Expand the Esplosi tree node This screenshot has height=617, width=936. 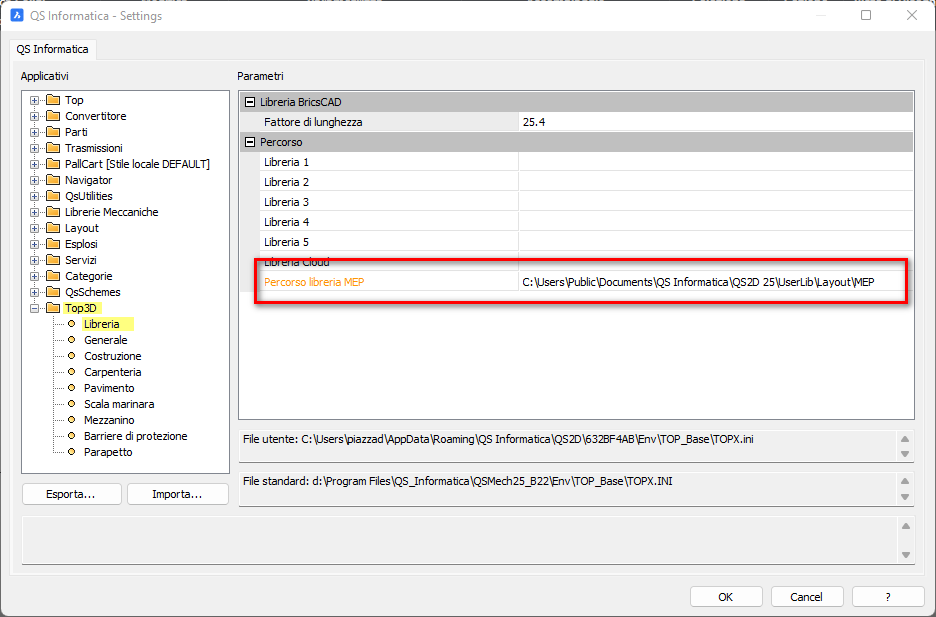point(35,245)
